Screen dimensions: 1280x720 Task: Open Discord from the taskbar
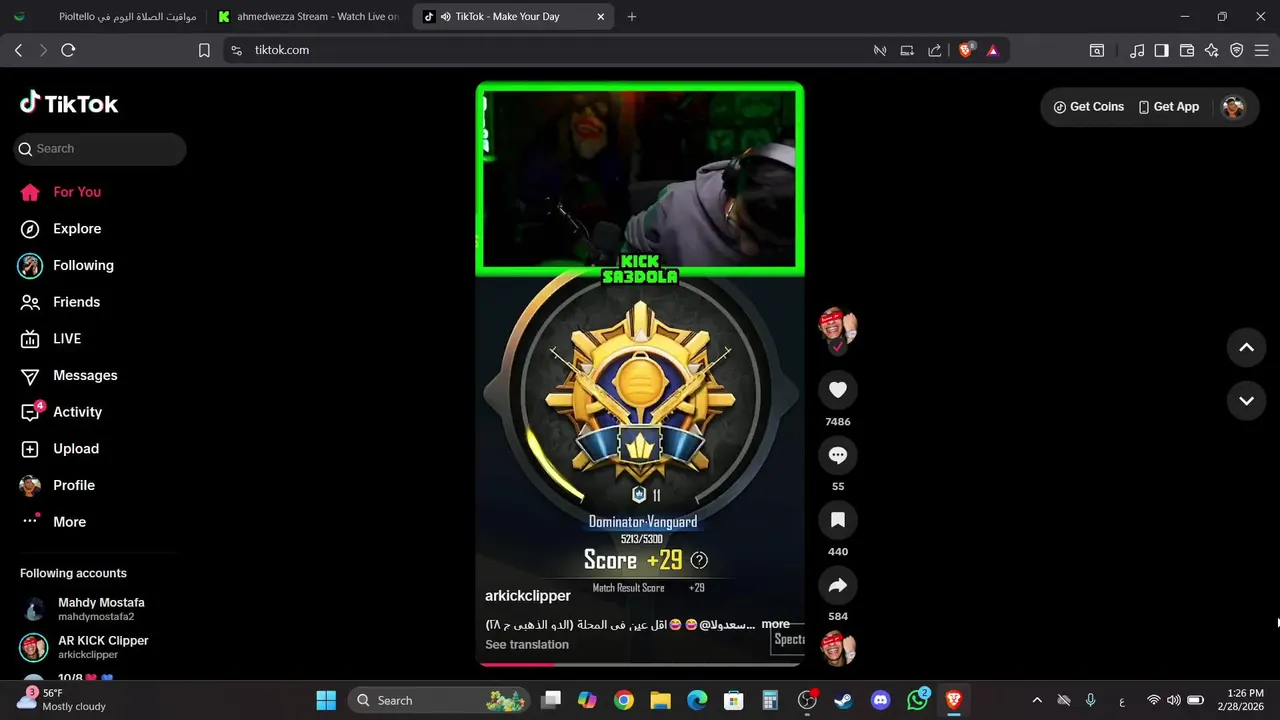coord(881,701)
